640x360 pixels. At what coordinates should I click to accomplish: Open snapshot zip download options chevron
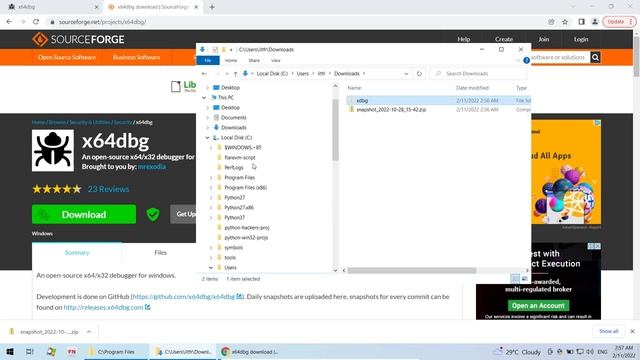click(89, 332)
